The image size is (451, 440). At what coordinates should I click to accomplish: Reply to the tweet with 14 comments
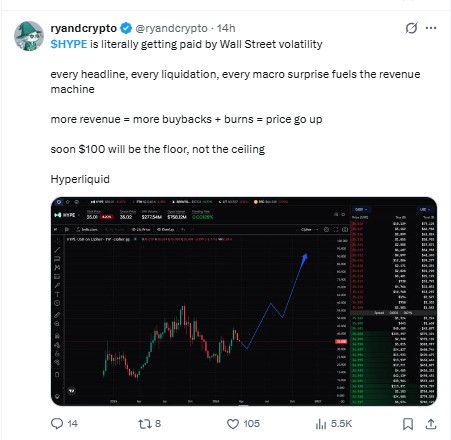pos(64,424)
